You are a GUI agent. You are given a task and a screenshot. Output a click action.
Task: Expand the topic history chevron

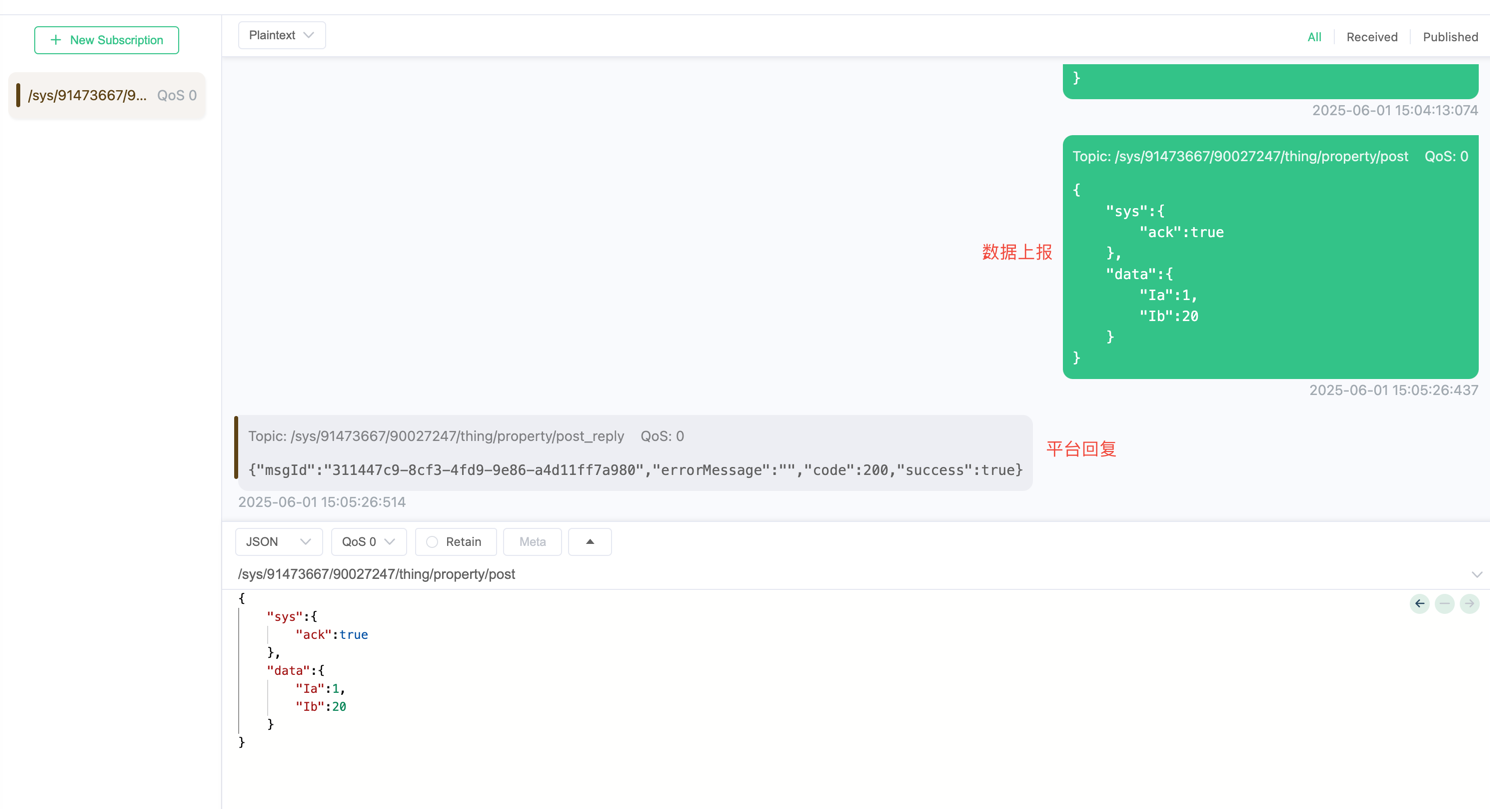click(1476, 575)
